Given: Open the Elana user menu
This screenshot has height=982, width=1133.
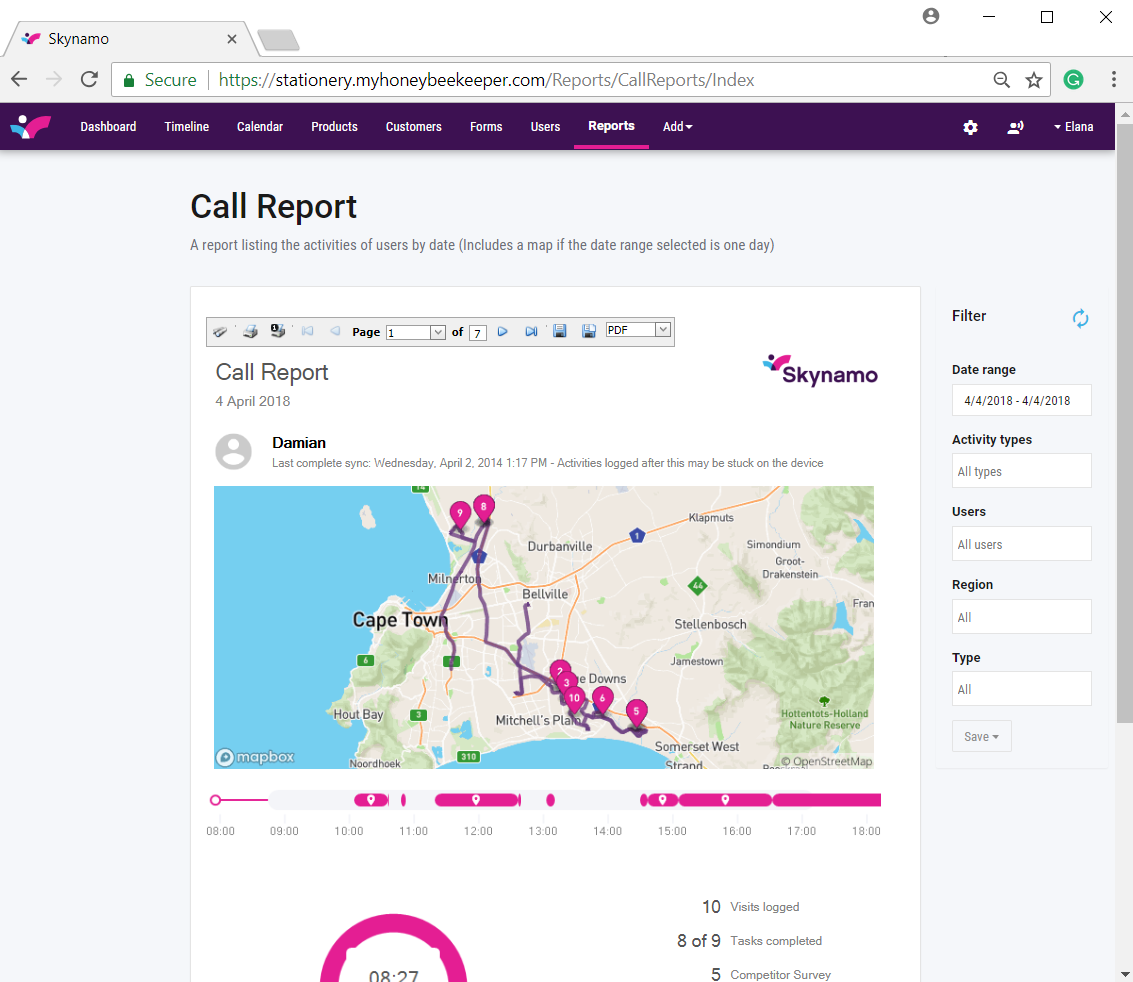Looking at the screenshot, I should pyautogui.click(x=1073, y=126).
